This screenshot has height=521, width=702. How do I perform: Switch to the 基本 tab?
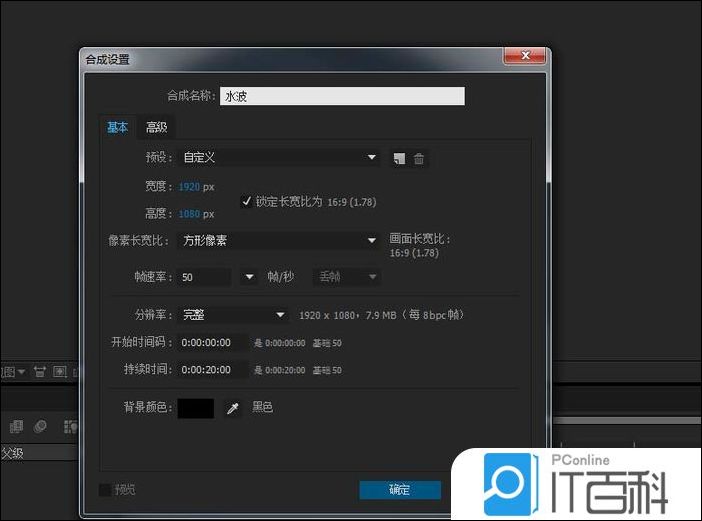(x=118, y=128)
